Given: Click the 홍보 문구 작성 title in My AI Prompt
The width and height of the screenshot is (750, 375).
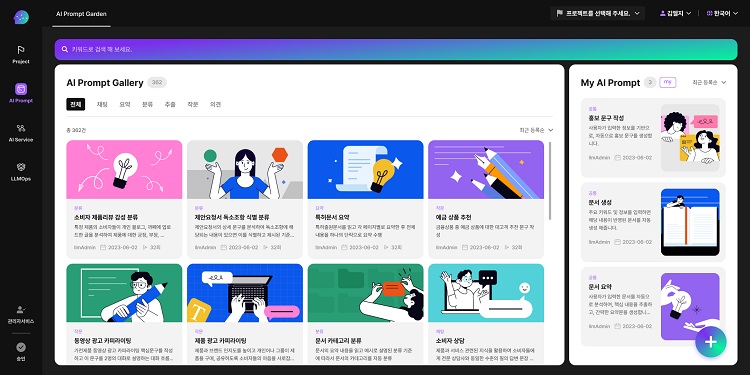Looking at the screenshot, I should point(606,118).
